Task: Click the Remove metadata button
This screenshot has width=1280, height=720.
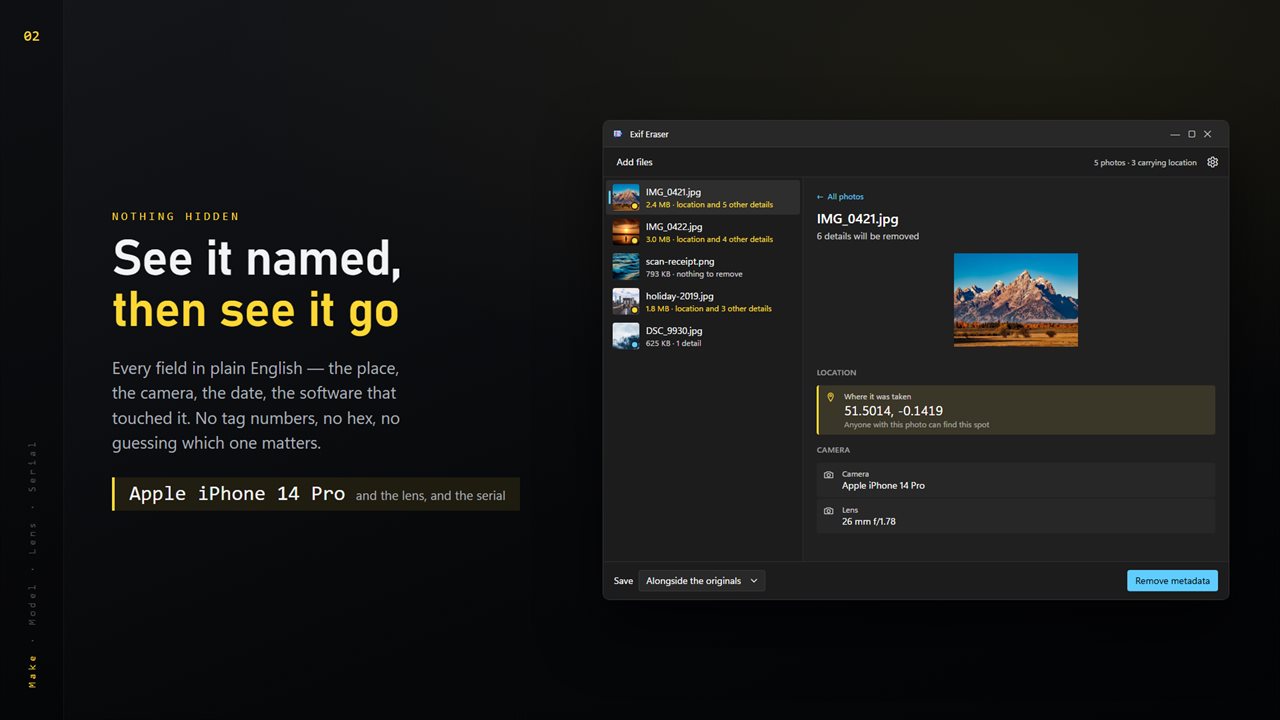Action: click(x=1172, y=581)
